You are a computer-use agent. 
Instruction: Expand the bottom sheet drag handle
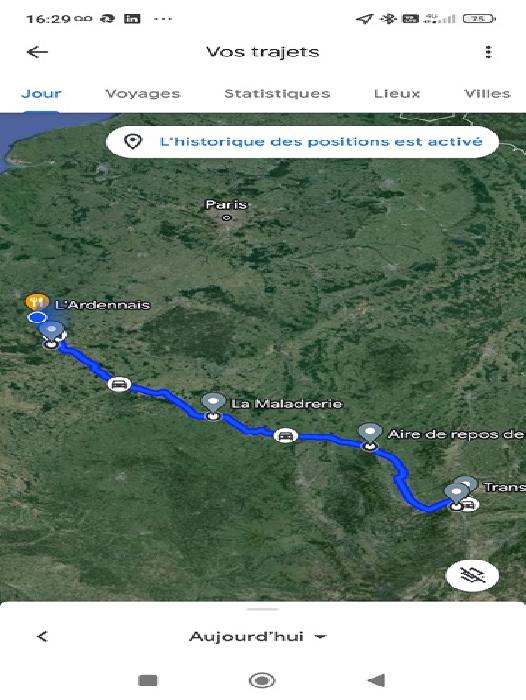pos(263,609)
